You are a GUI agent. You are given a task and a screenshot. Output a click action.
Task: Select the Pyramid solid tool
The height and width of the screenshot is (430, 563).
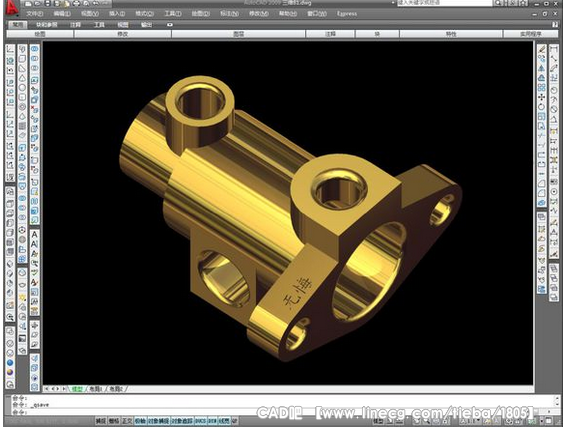pyautogui.click(x=22, y=117)
